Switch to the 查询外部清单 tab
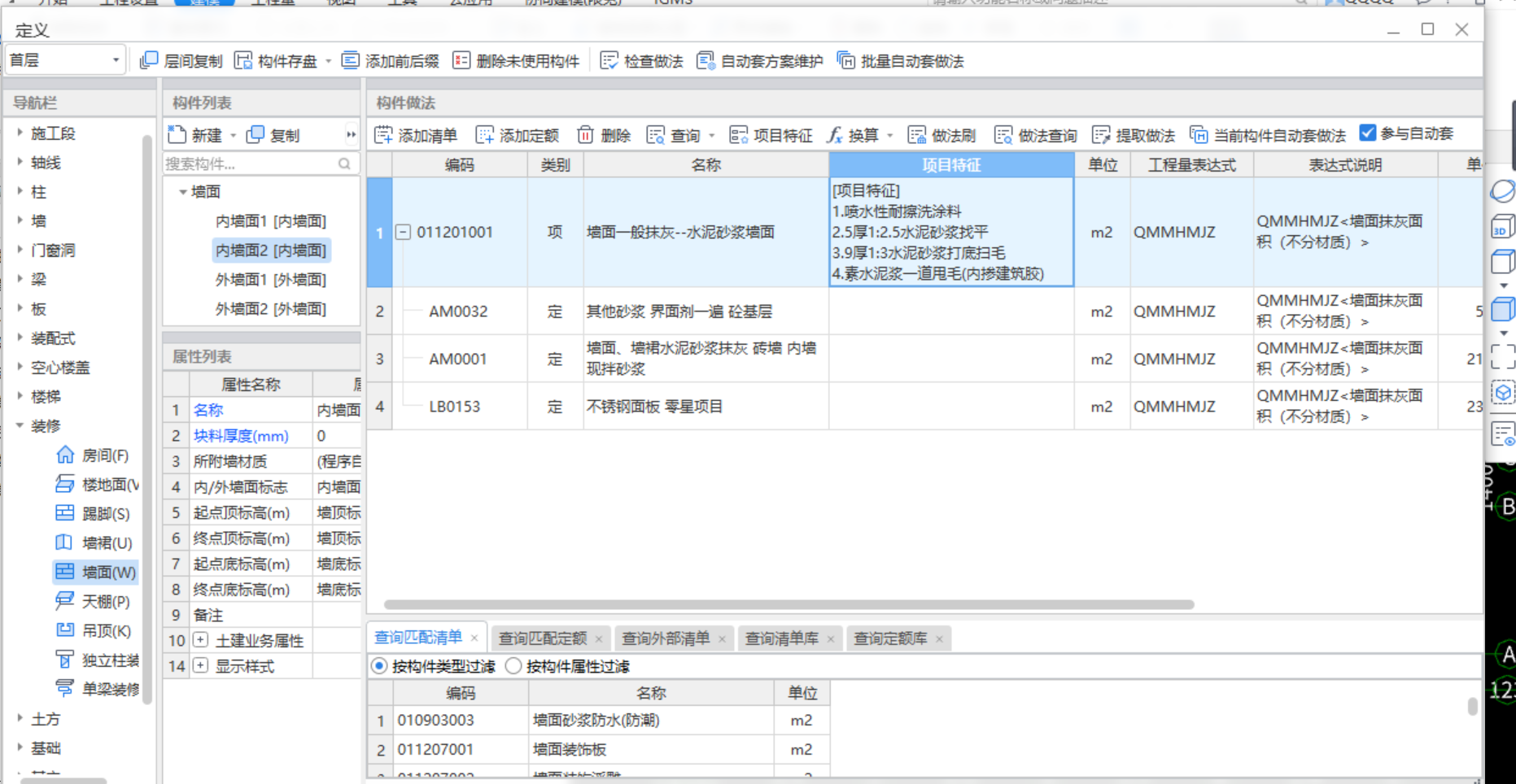This screenshot has height=784, width=1516. pyautogui.click(x=666, y=638)
